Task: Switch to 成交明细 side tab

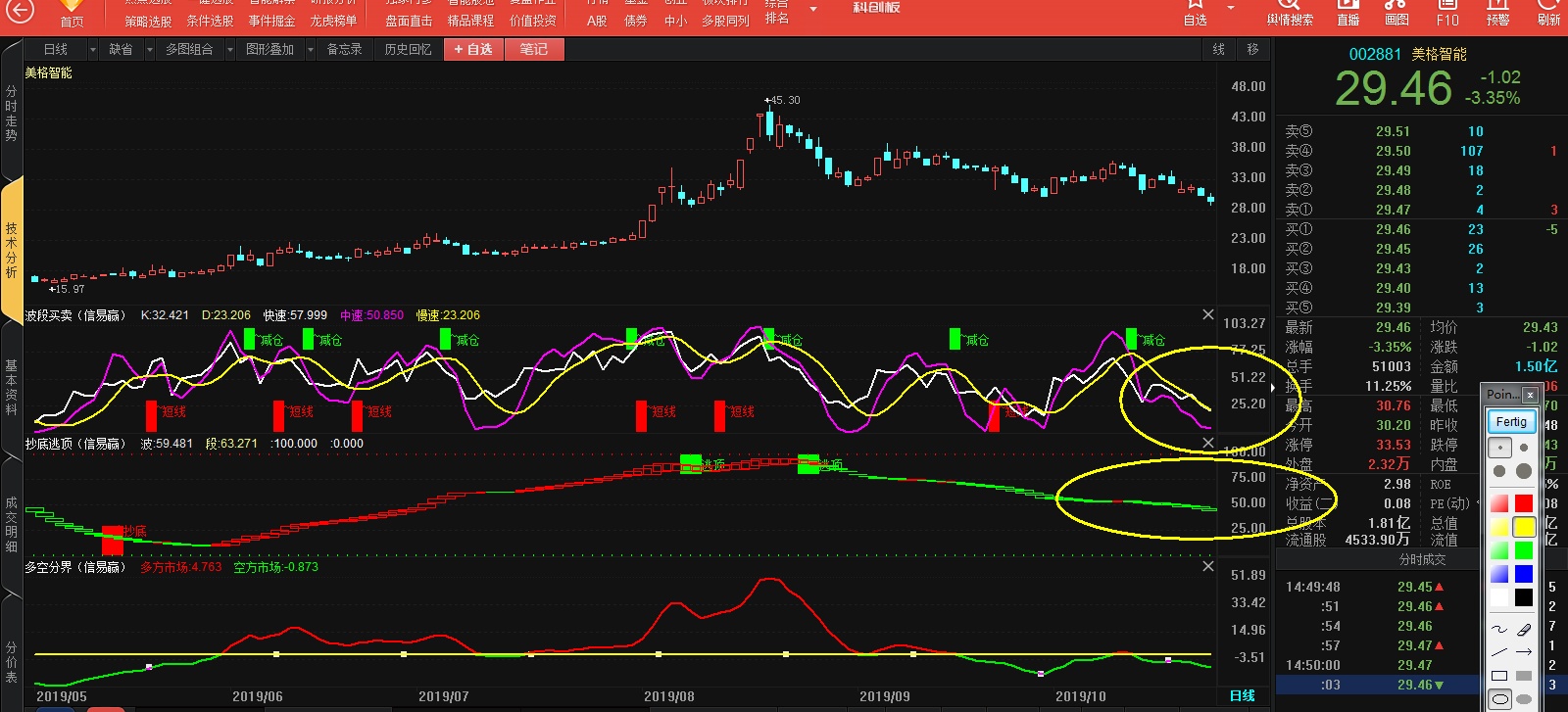Action: (x=11, y=524)
